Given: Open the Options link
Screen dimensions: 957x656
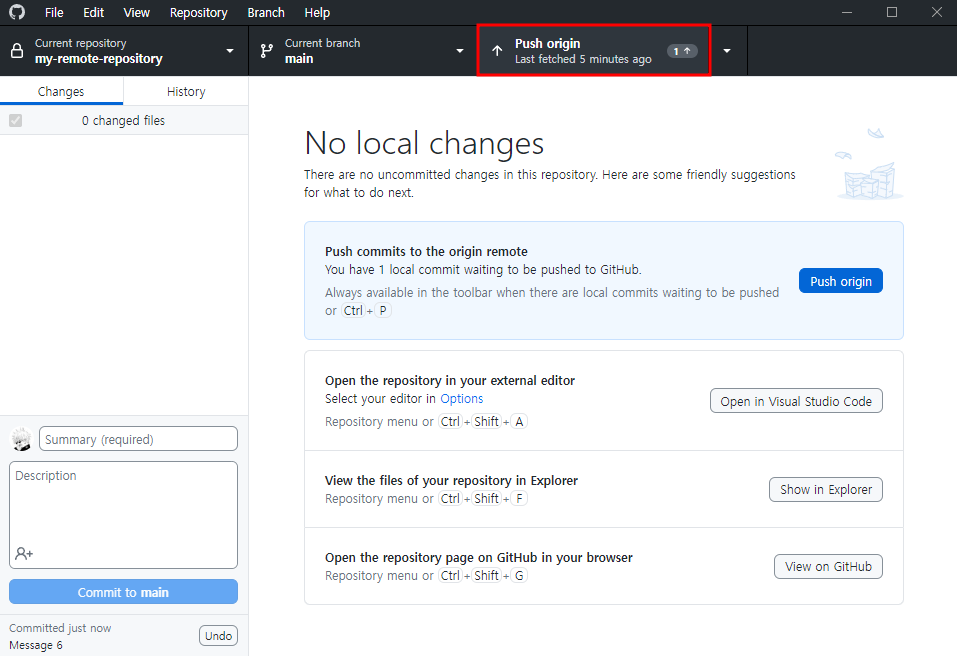Looking at the screenshot, I should [461, 398].
